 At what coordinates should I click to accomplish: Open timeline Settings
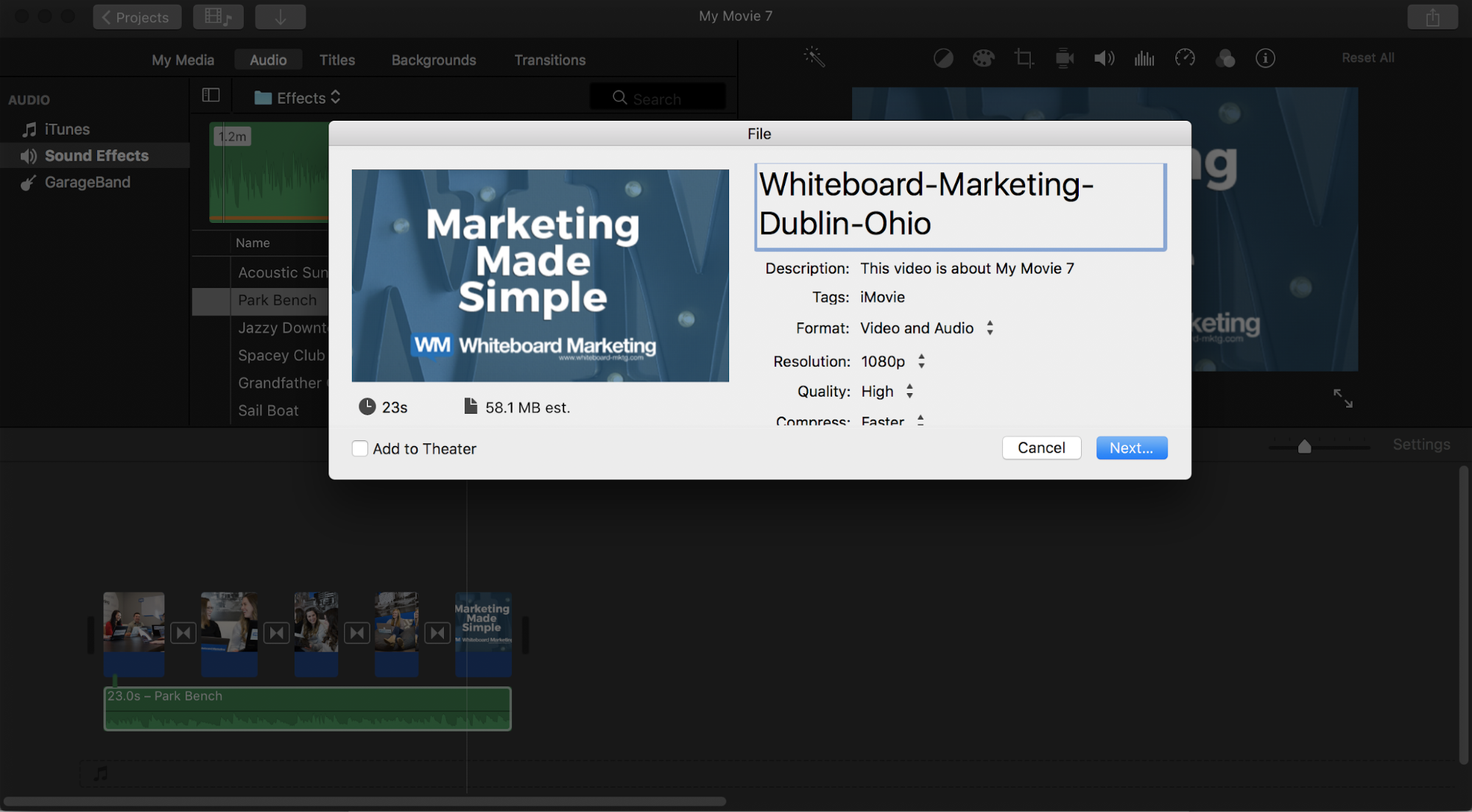[1421, 445]
